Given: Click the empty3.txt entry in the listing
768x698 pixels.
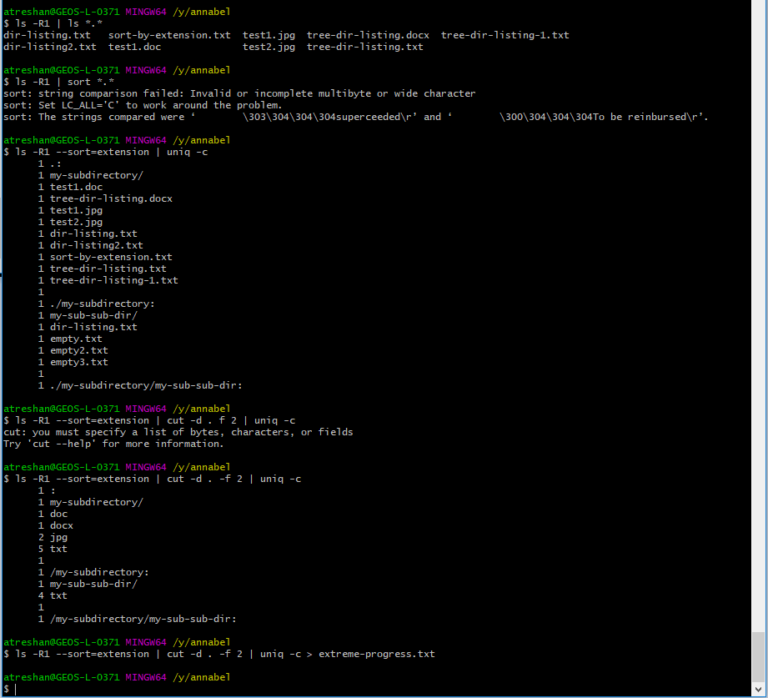Looking at the screenshot, I should pos(78,362).
